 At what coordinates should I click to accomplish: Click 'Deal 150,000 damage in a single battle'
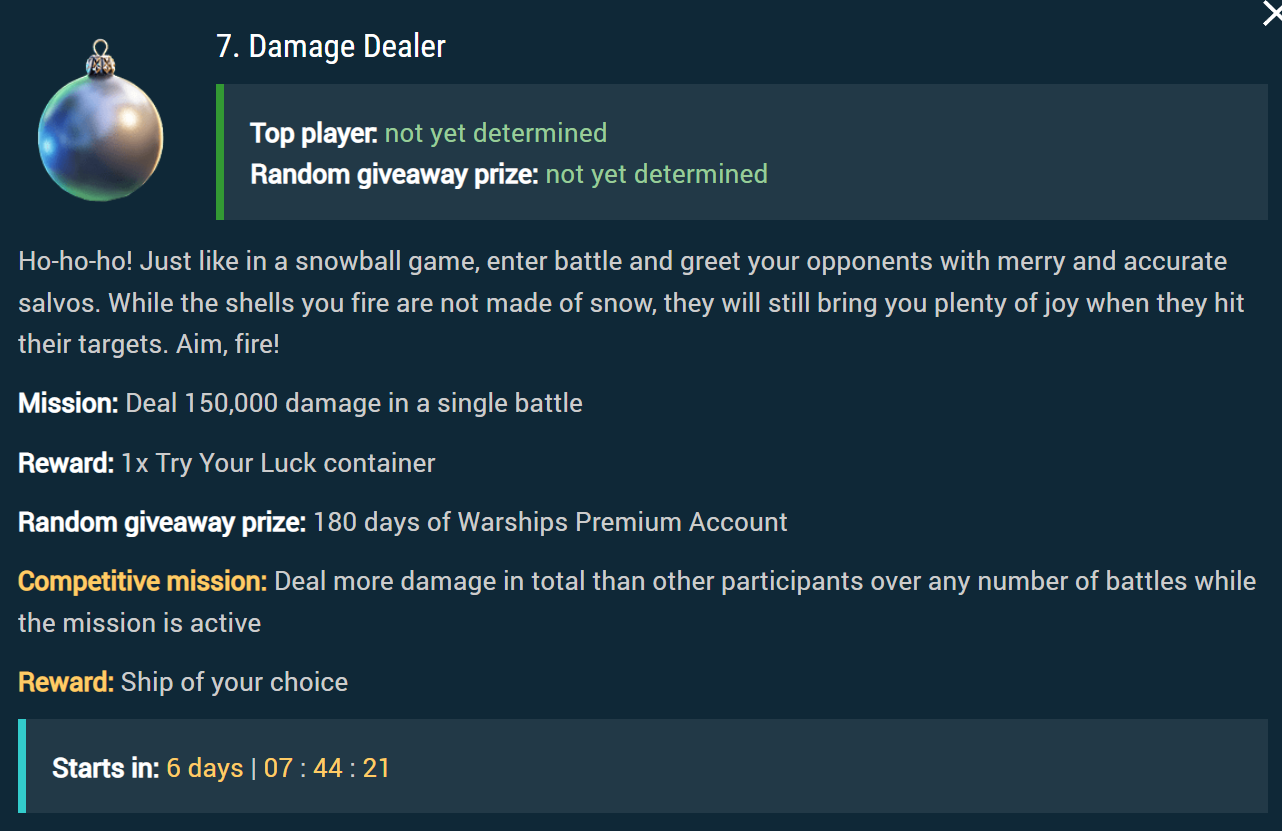coord(354,403)
